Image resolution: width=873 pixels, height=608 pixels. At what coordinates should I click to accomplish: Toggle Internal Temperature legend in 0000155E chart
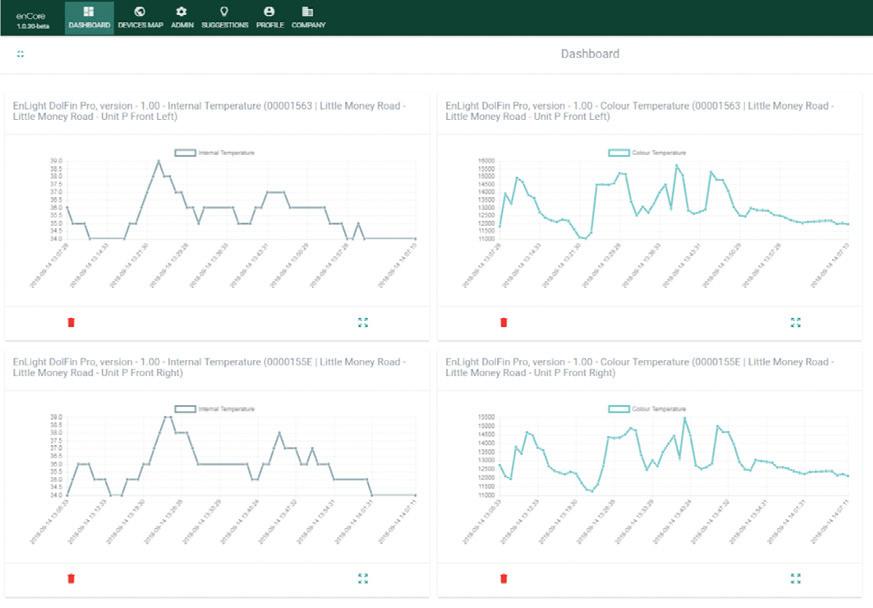pos(214,409)
